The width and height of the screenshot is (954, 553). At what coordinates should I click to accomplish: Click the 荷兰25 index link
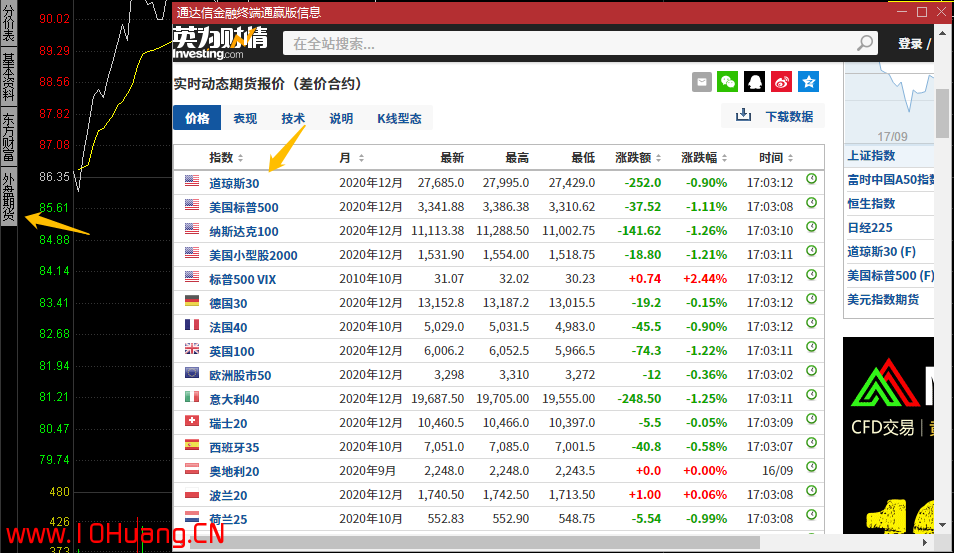coord(228,519)
